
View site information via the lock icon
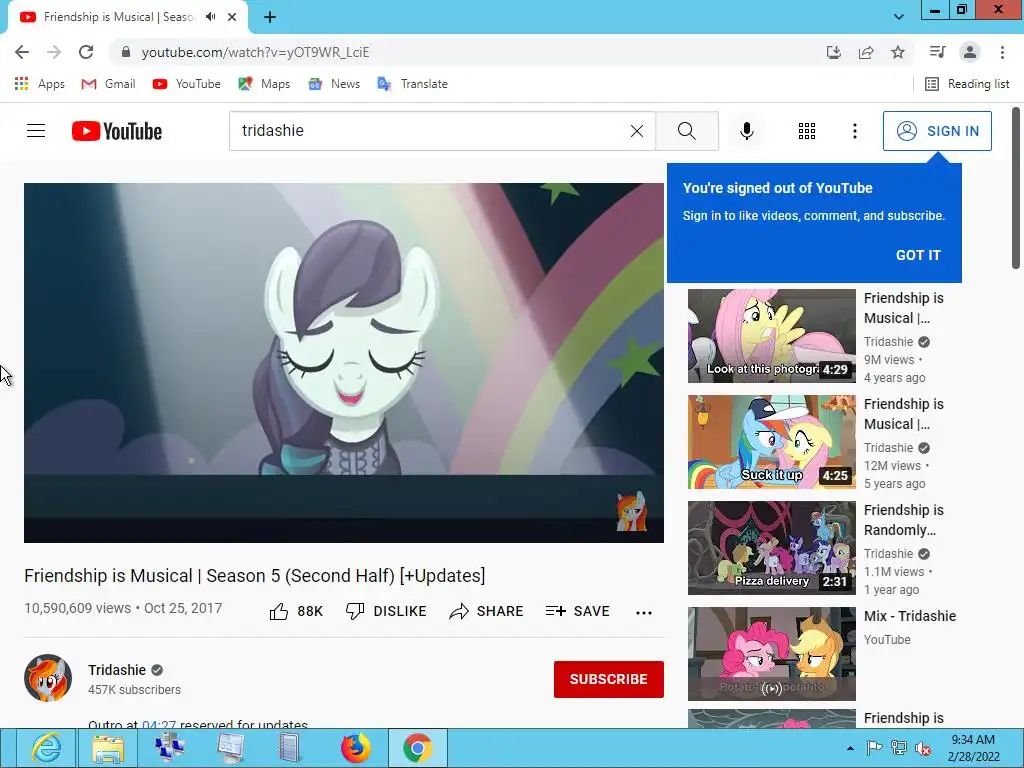tap(125, 52)
